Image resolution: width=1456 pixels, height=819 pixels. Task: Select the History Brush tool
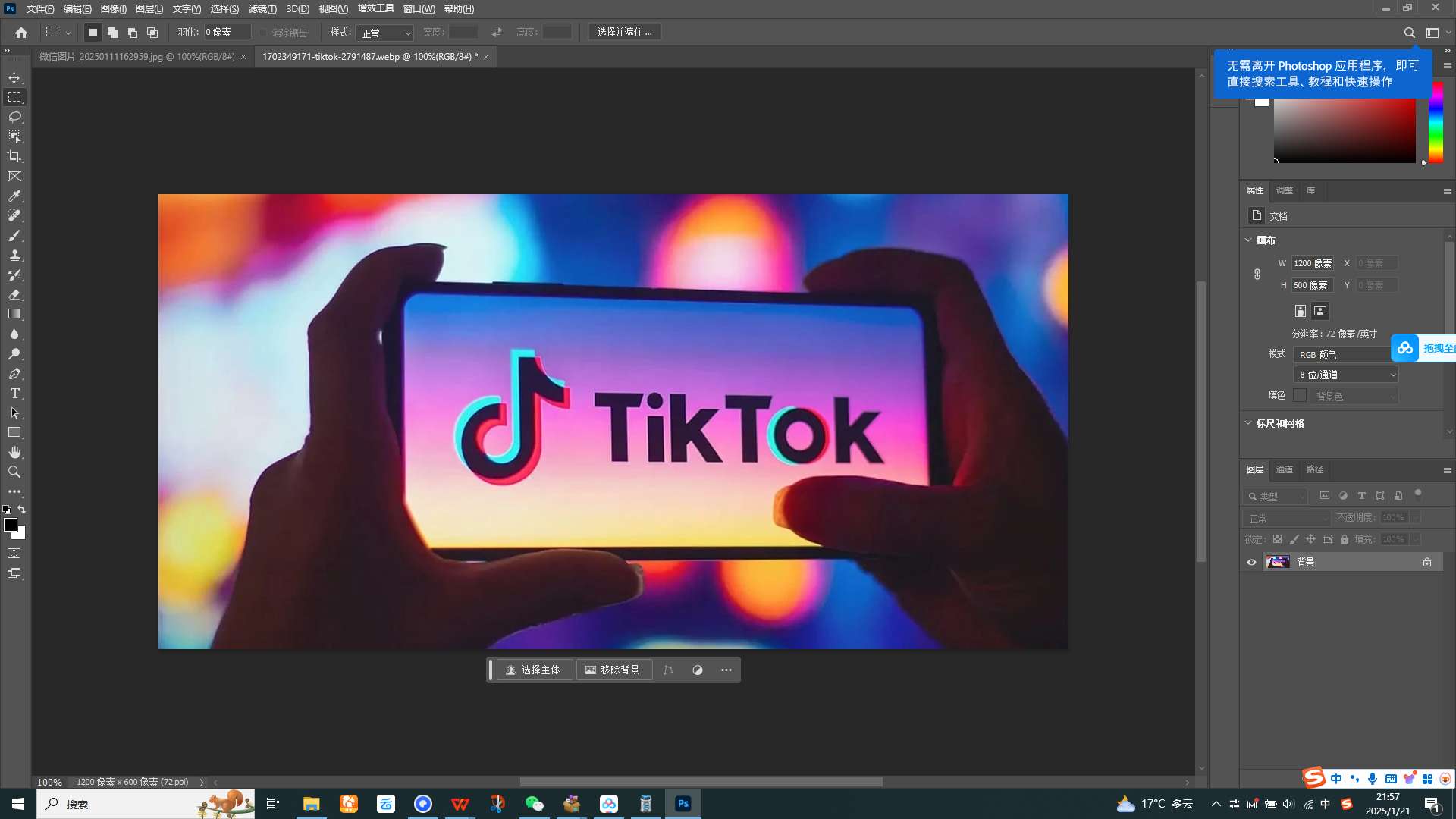pyautogui.click(x=14, y=275)
